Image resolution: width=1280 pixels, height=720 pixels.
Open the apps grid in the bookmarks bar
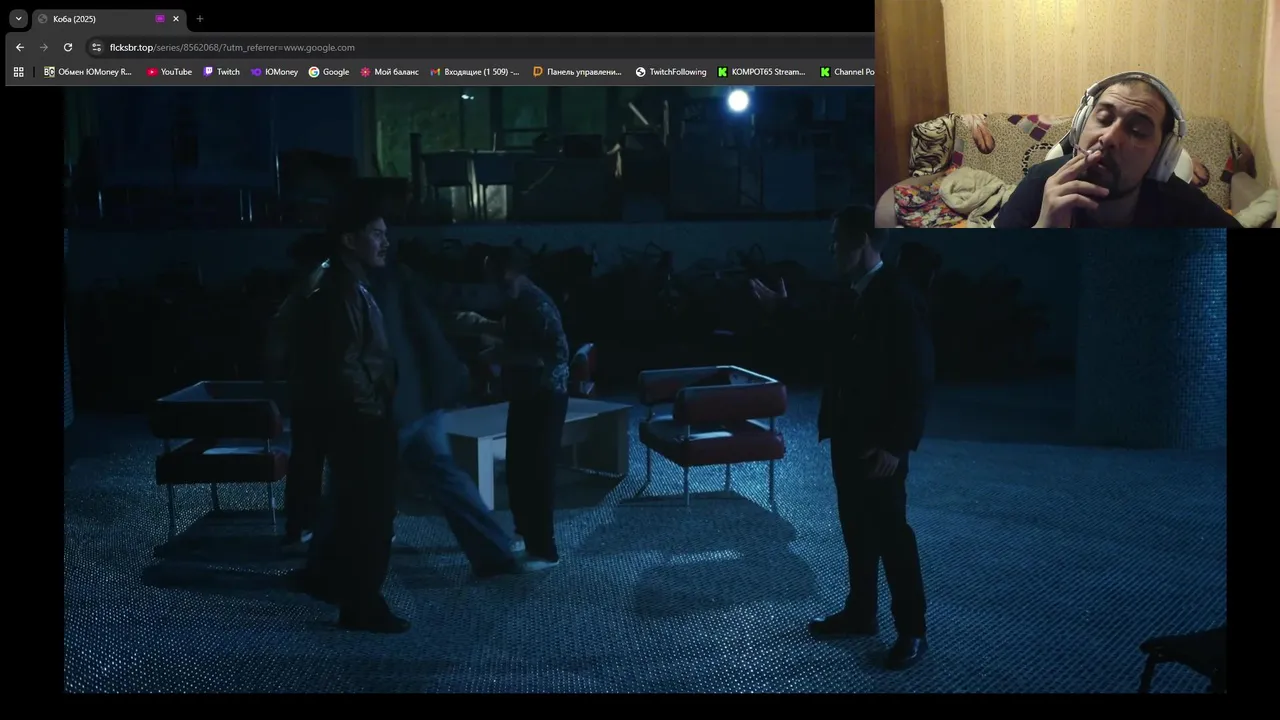tap(18, 72)
